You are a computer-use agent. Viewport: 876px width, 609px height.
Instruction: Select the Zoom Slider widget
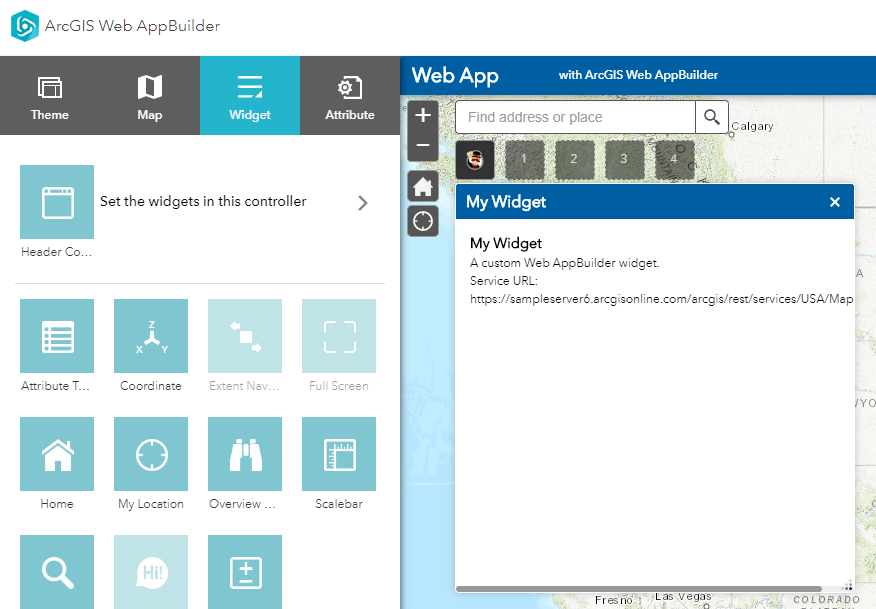[x=244, y=572]
